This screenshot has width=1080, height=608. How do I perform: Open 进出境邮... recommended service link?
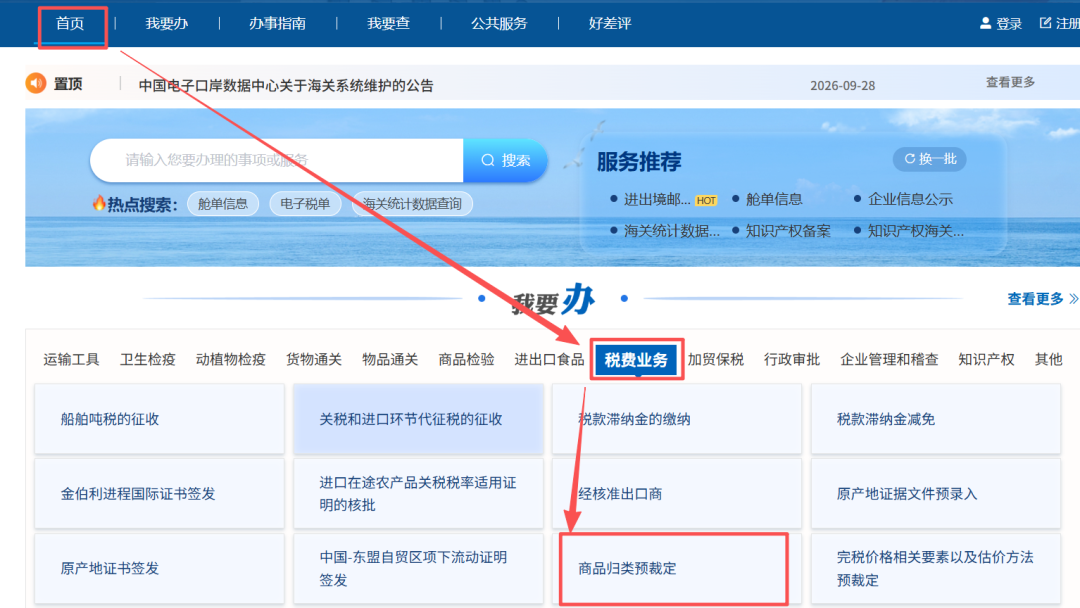point(657,200)
